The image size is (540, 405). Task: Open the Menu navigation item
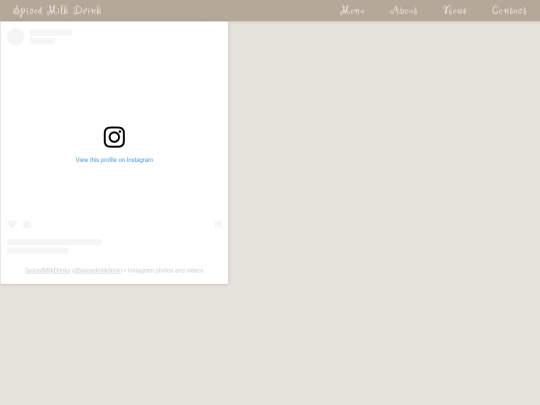click(352, 10)
